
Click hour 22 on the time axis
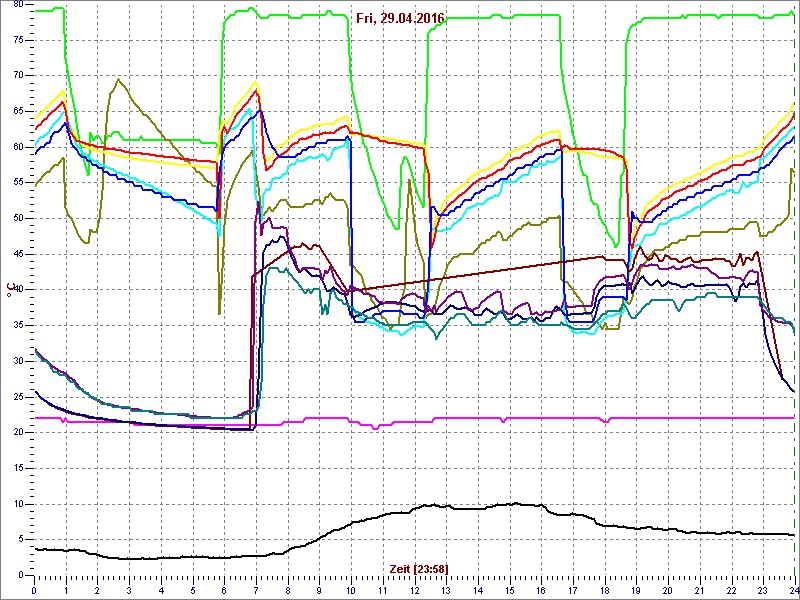pos(732,589)
